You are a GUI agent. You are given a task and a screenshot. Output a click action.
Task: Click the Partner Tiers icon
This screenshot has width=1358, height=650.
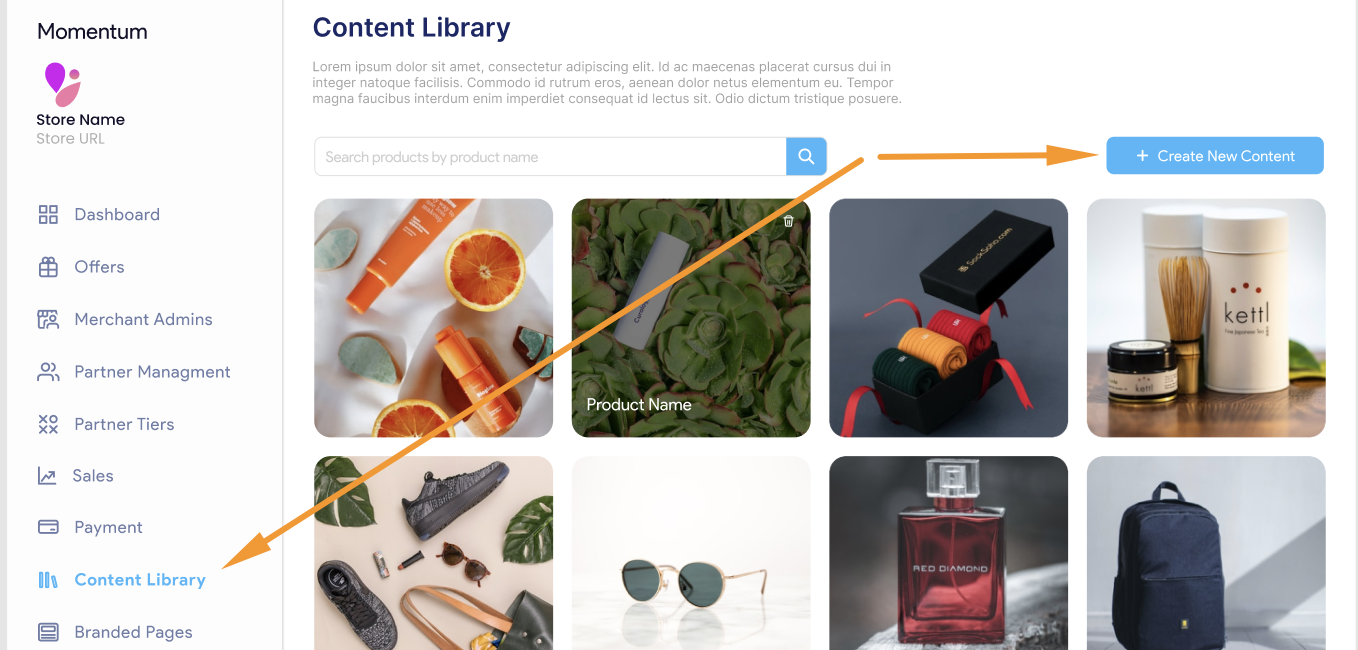[x=48, y=424]
